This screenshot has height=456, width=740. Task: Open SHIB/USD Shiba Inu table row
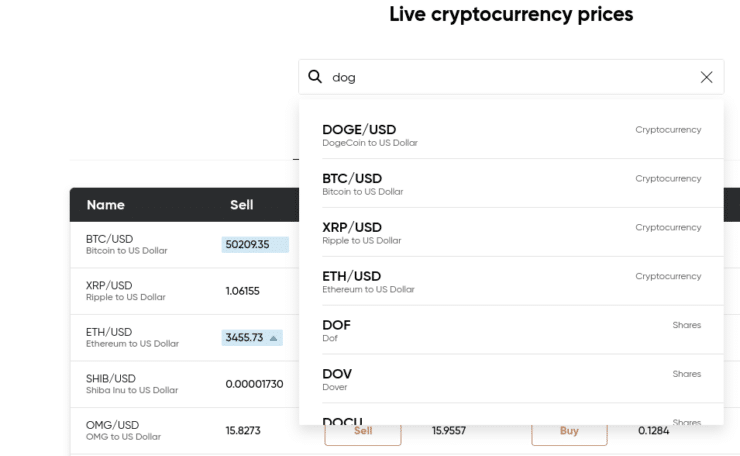185,384
